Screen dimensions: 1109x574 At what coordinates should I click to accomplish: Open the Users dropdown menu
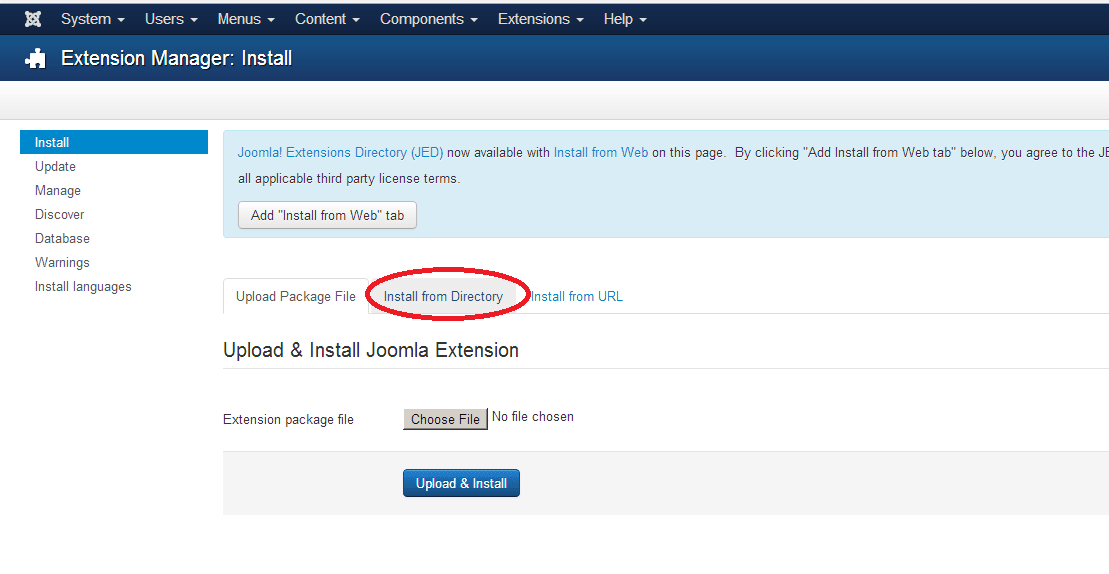pos(171,19)
